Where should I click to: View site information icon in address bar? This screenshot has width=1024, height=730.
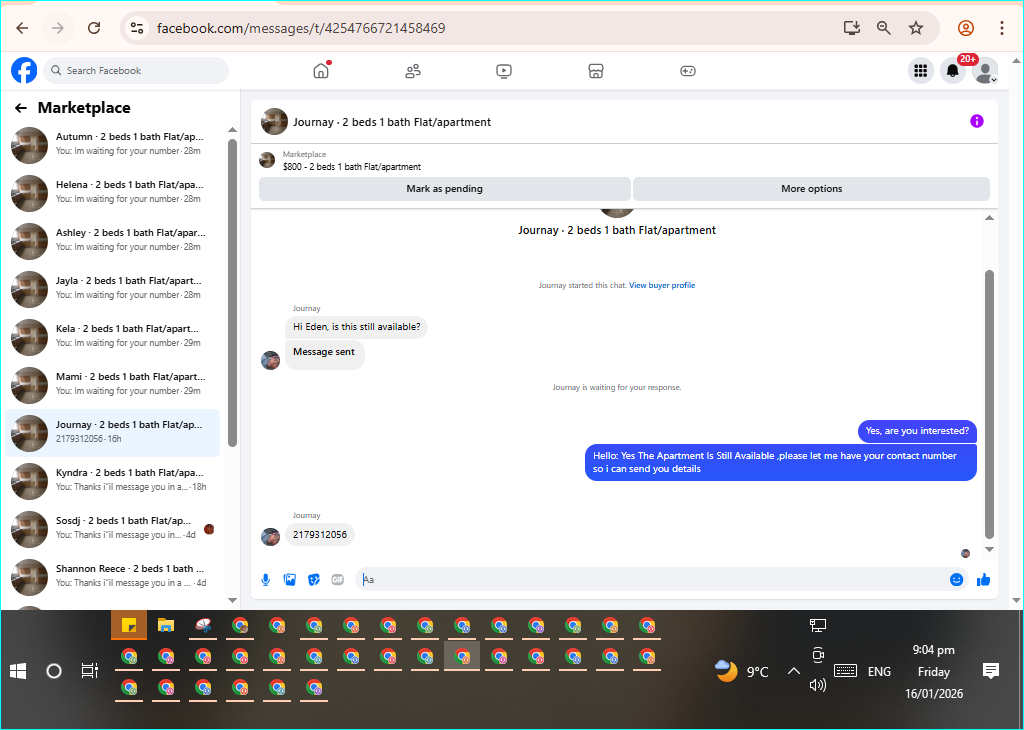pyautogui.click(x=137, y=28)
